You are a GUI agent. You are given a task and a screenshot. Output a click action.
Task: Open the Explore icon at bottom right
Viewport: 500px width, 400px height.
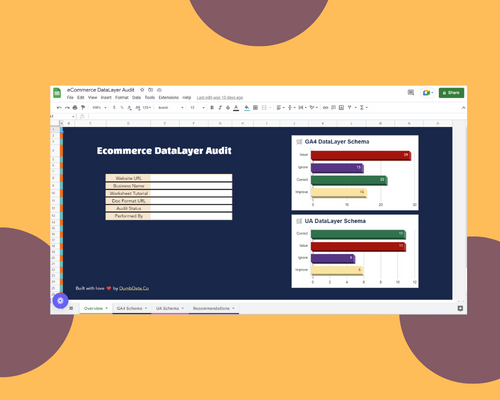(x=460, y=308)
